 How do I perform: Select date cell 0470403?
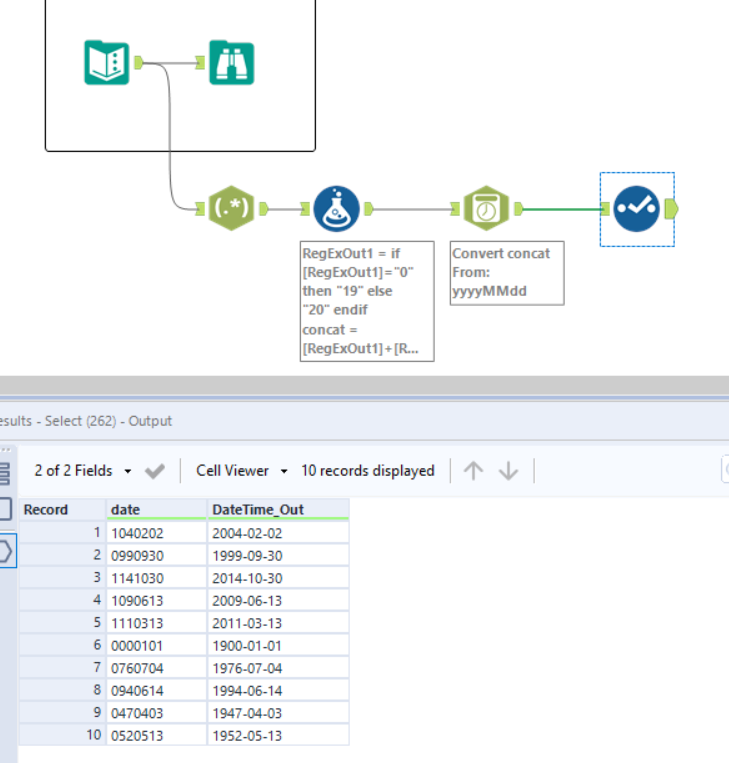[157, 713]
